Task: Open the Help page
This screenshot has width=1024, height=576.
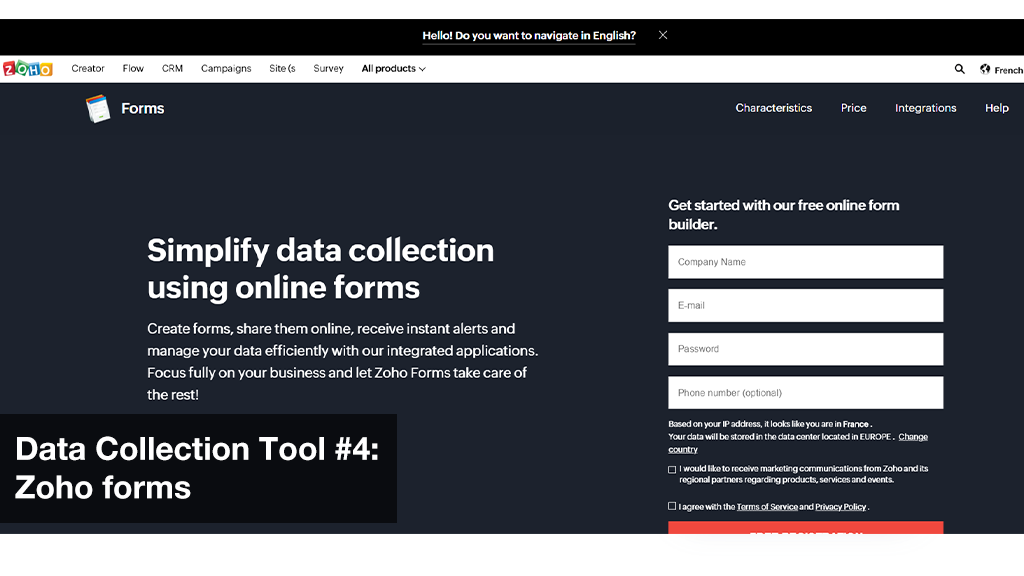Action: (x=997, y=108)
